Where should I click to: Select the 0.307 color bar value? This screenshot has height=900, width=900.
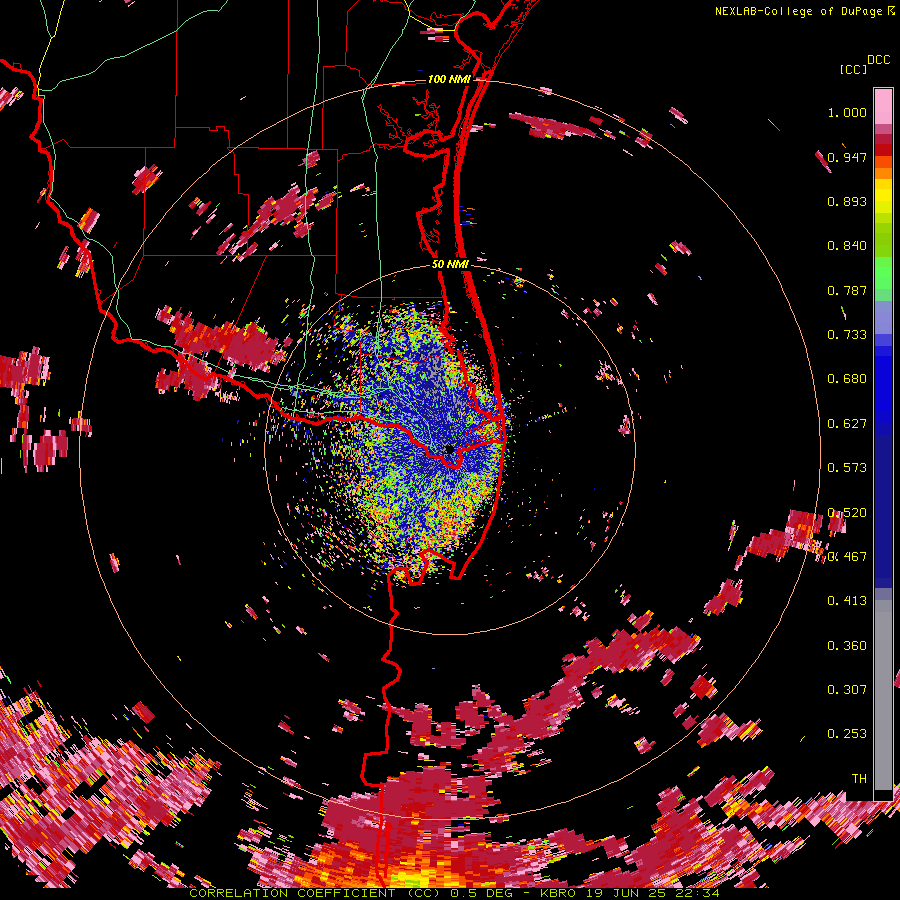pyautogui.click(x=847, y=690)
